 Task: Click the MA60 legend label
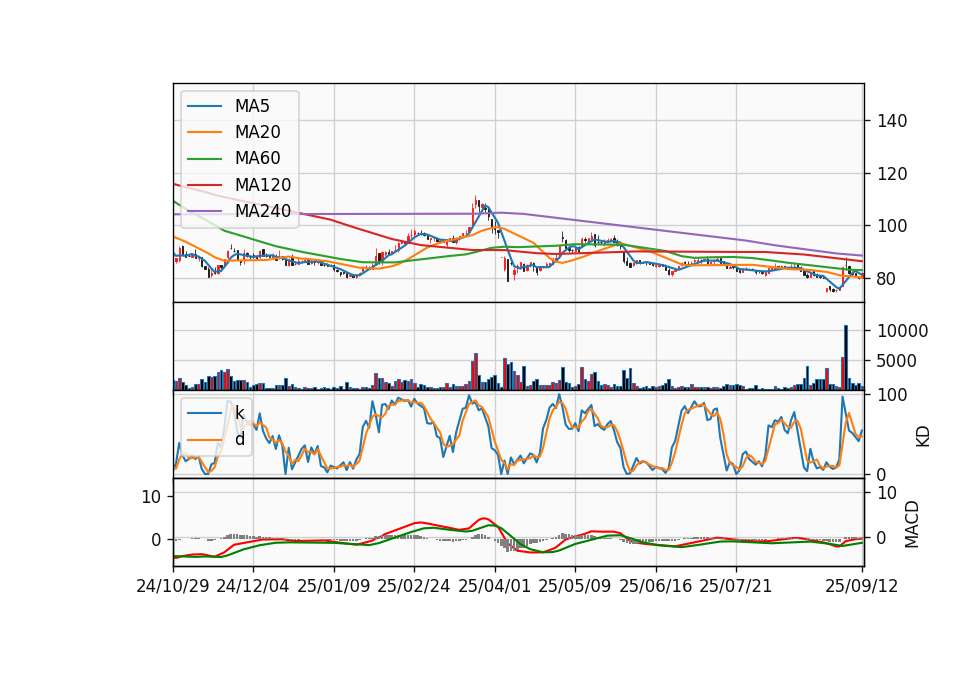(257, 159)
